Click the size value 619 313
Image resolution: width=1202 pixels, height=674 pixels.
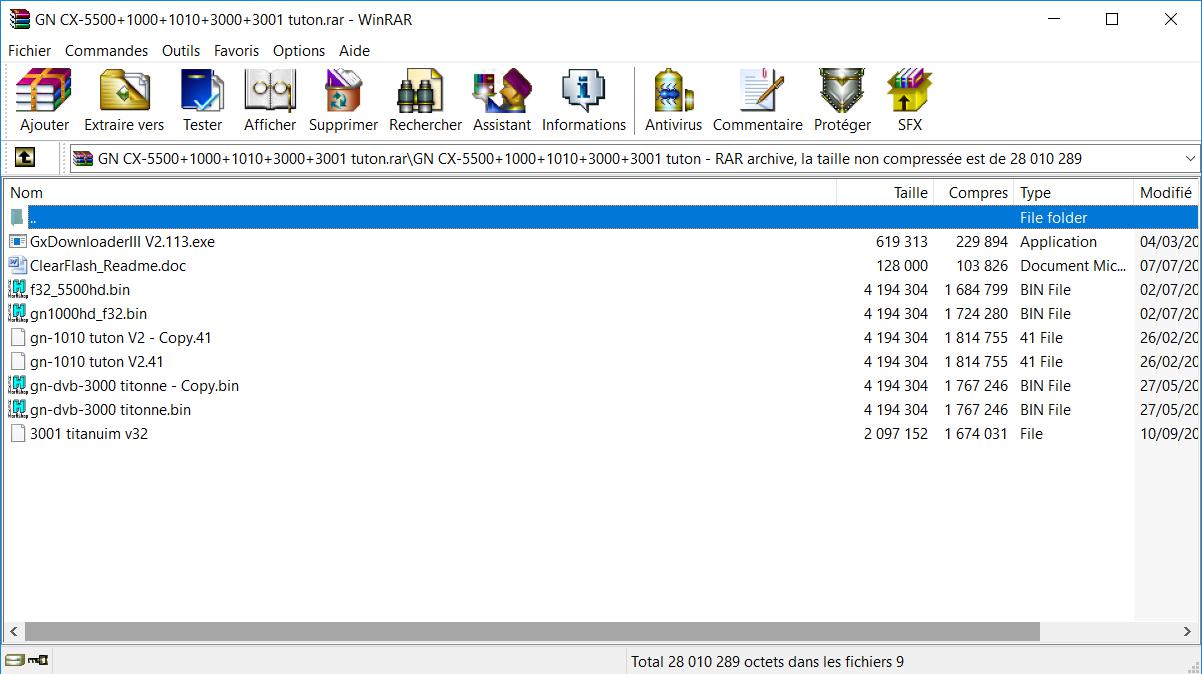coord(901,242)
